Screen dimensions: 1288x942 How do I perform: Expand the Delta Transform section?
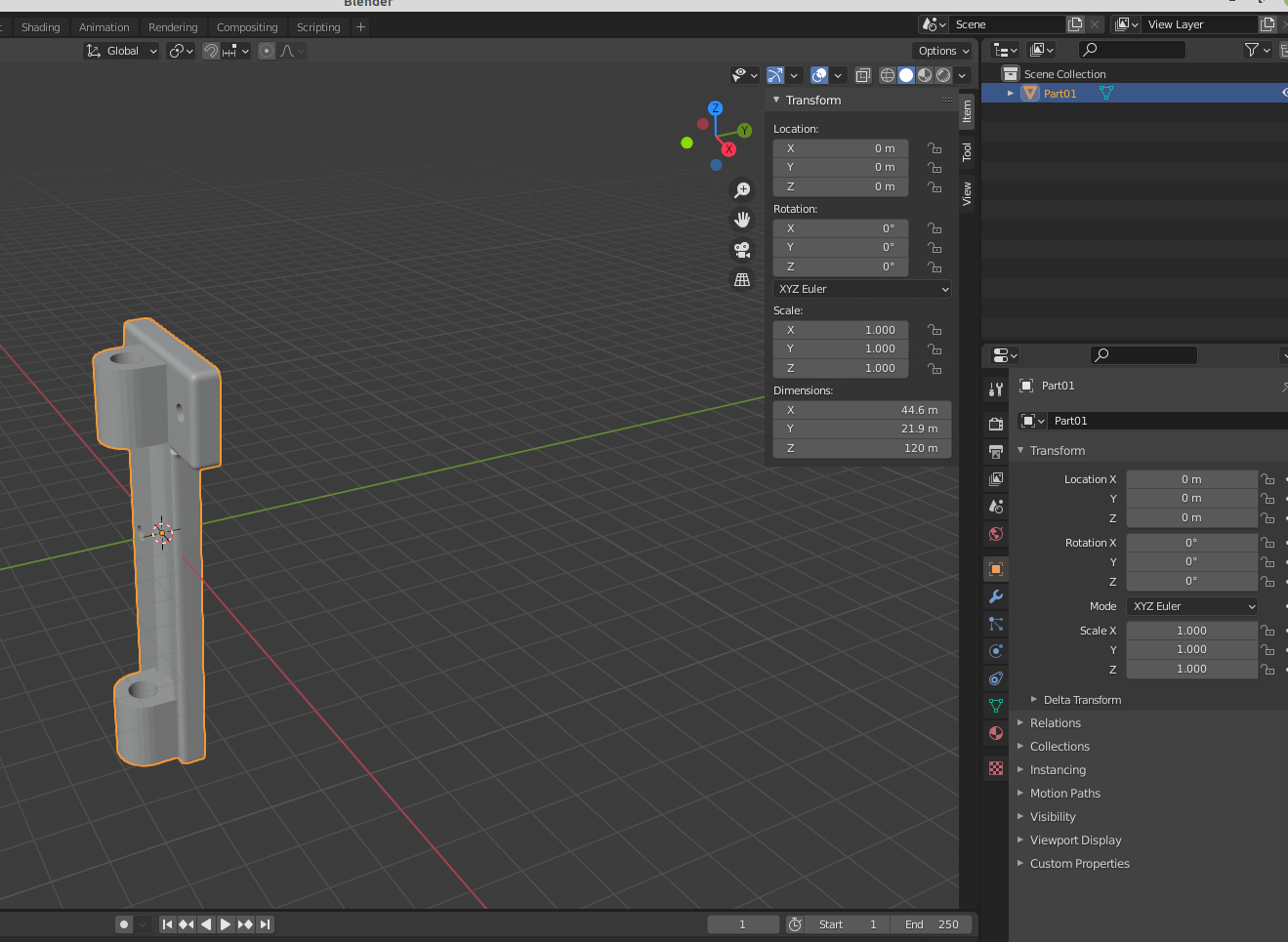pyautogui.click(x=1081, y=700)
